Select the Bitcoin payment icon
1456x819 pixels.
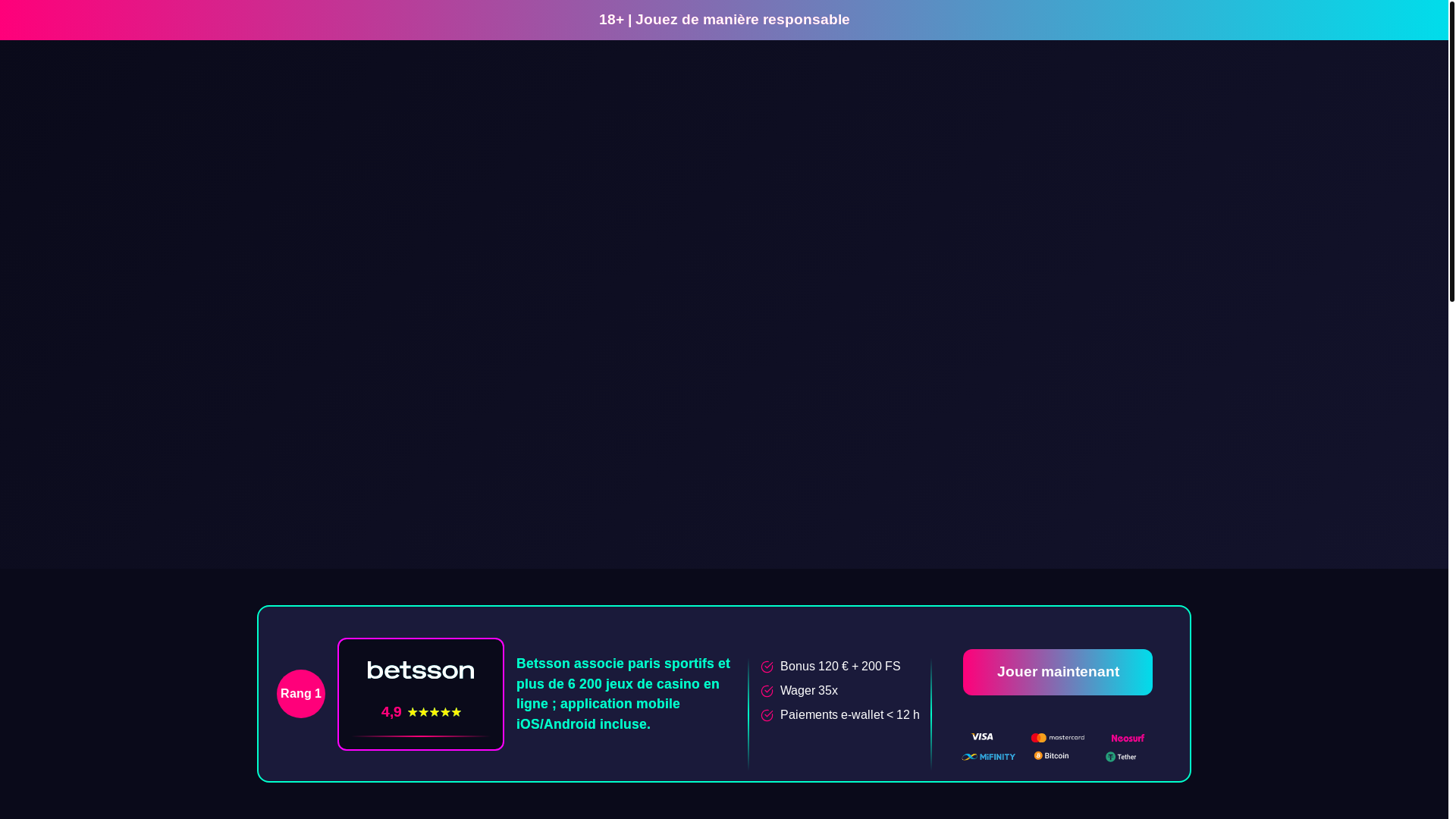point(1051,756)
